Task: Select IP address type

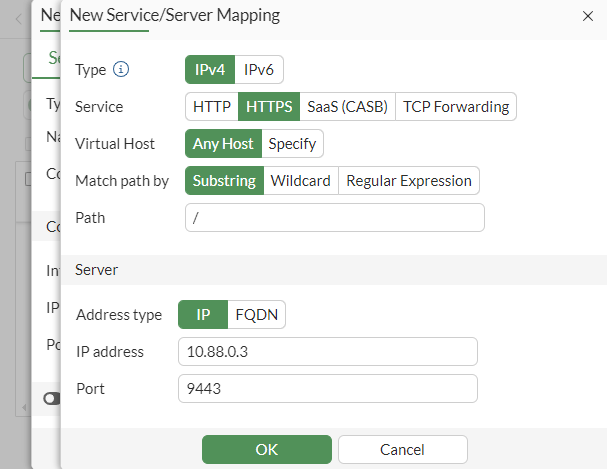Action: coord(203,315)
